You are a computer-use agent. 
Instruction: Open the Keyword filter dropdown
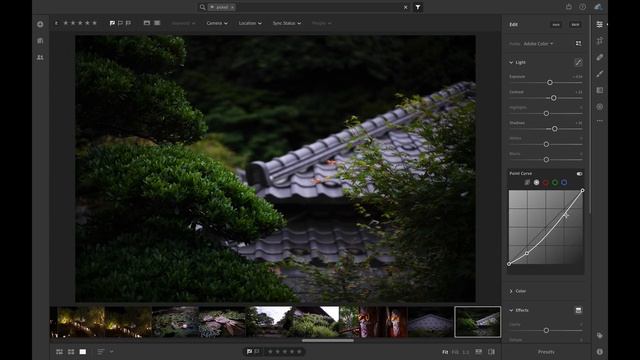pyautogui.click(x=183, y=23)
